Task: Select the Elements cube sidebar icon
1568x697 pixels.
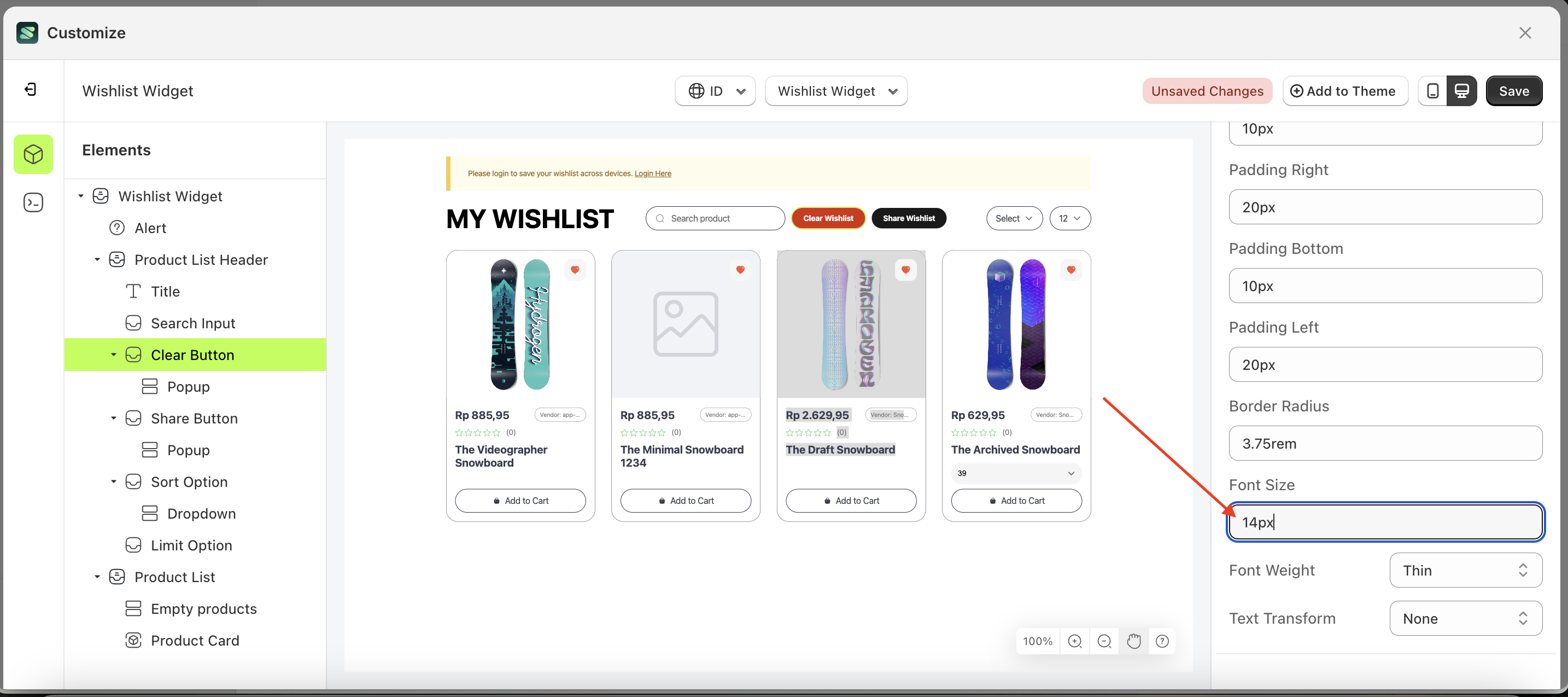Action: pos(33,154)
